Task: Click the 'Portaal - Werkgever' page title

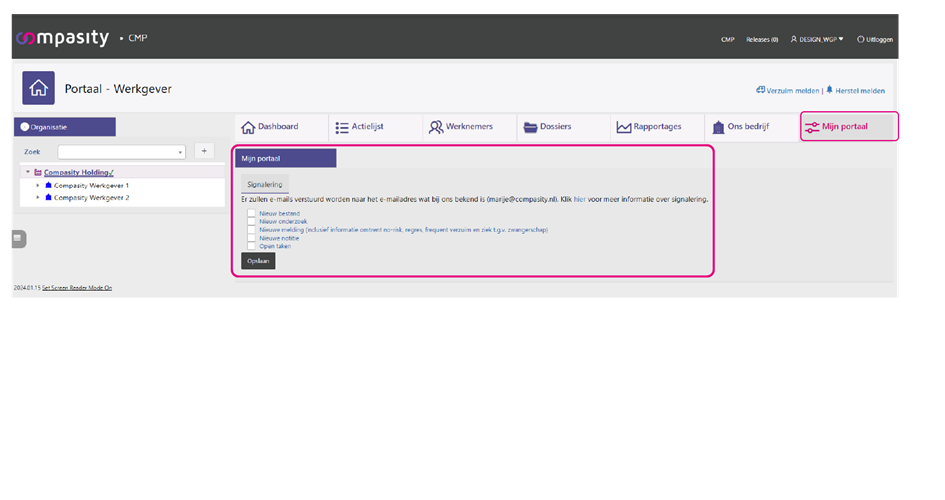Action: point(118,89)
